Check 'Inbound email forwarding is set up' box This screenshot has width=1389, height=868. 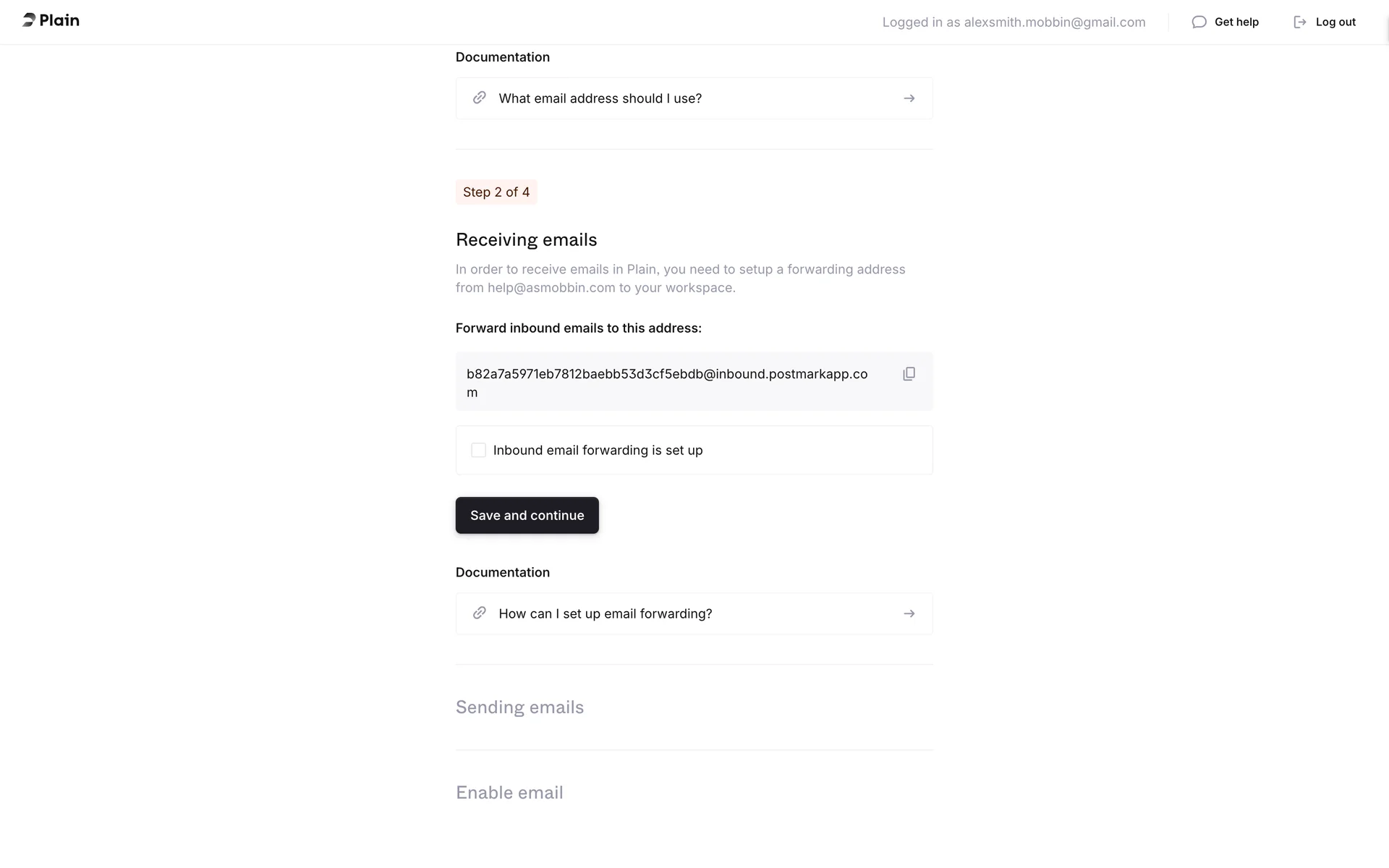click(478, 450)
